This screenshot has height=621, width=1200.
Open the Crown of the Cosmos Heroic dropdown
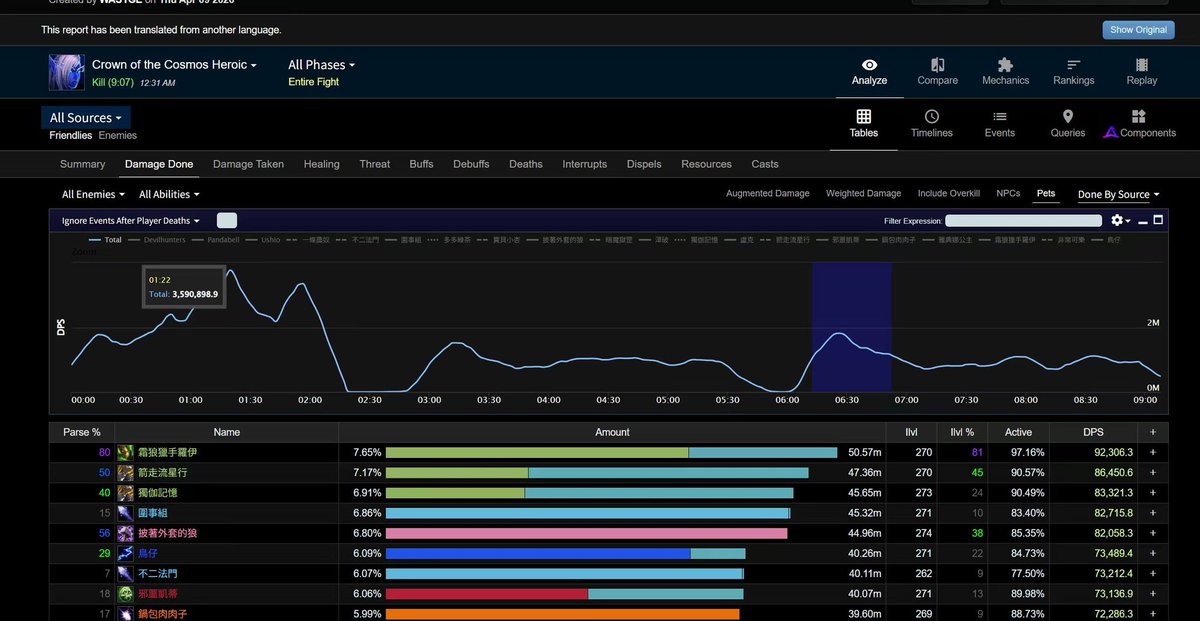tap(174, 64)
